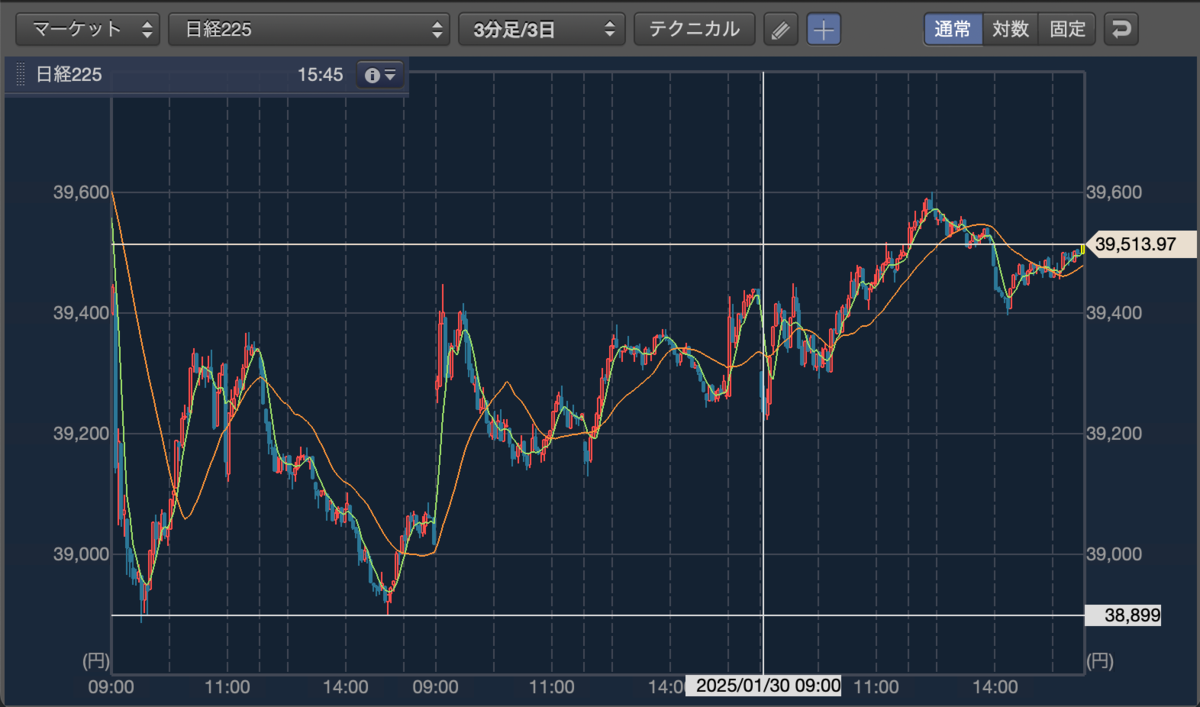Viewport: 1200px width, 707px height.
Task: Click the 日経225 panel title
Action: click(x=69, y=75)
